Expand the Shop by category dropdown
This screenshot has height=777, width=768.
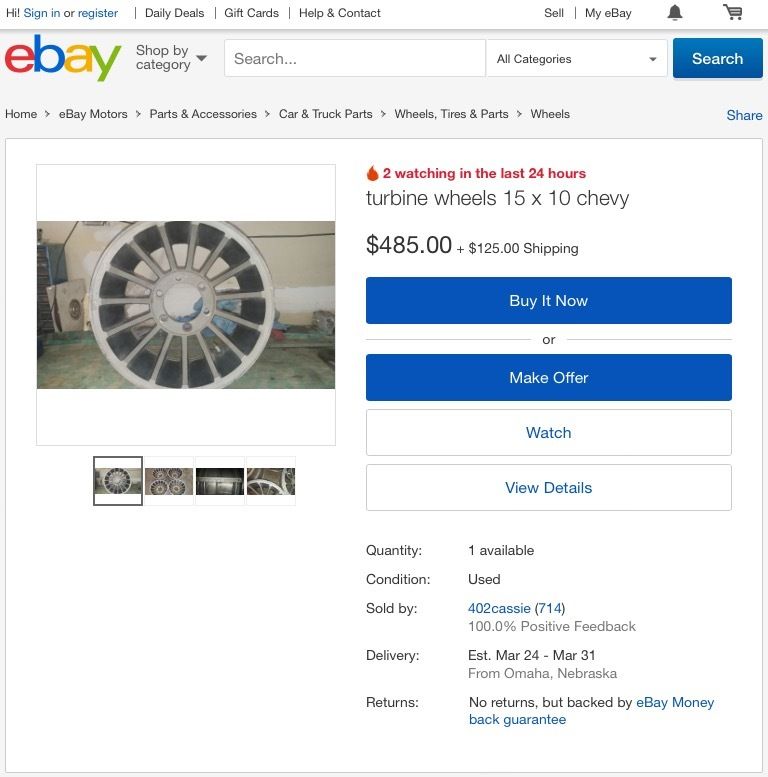(x=171, y=57)
